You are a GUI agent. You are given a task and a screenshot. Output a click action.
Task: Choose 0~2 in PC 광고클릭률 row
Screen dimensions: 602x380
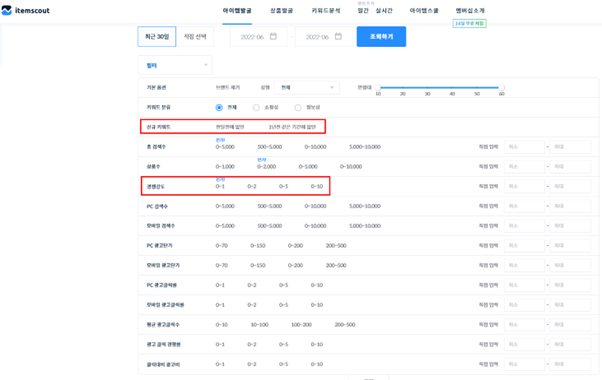click(252, 285)
